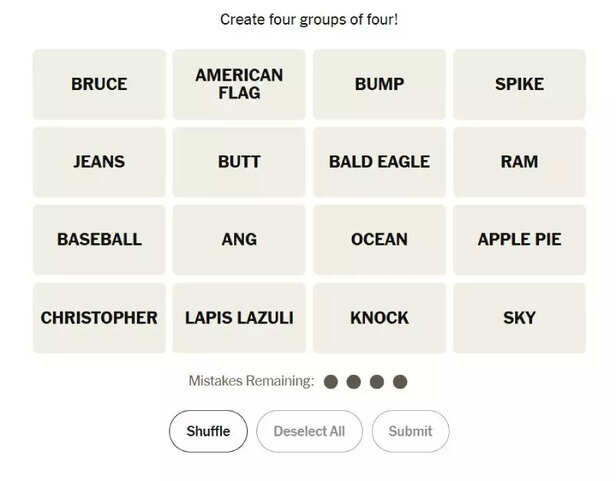Pick the SPIKE word tile

[x=519, y=84]
